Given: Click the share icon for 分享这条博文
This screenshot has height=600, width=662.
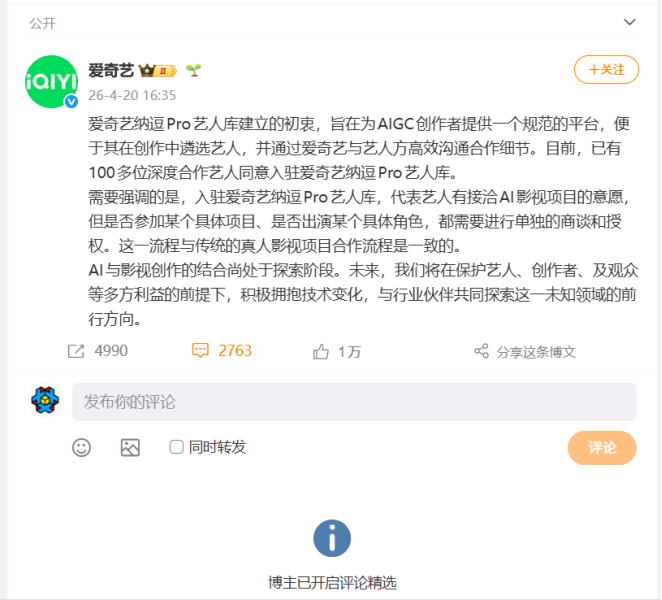Looking at the screenshot, I should coord(481,351).
